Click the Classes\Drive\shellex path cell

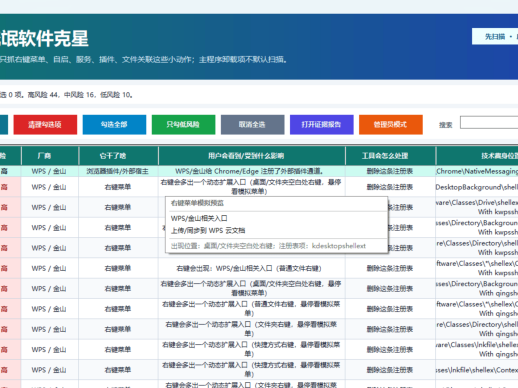pyautogui.click(x=477, y=207)
